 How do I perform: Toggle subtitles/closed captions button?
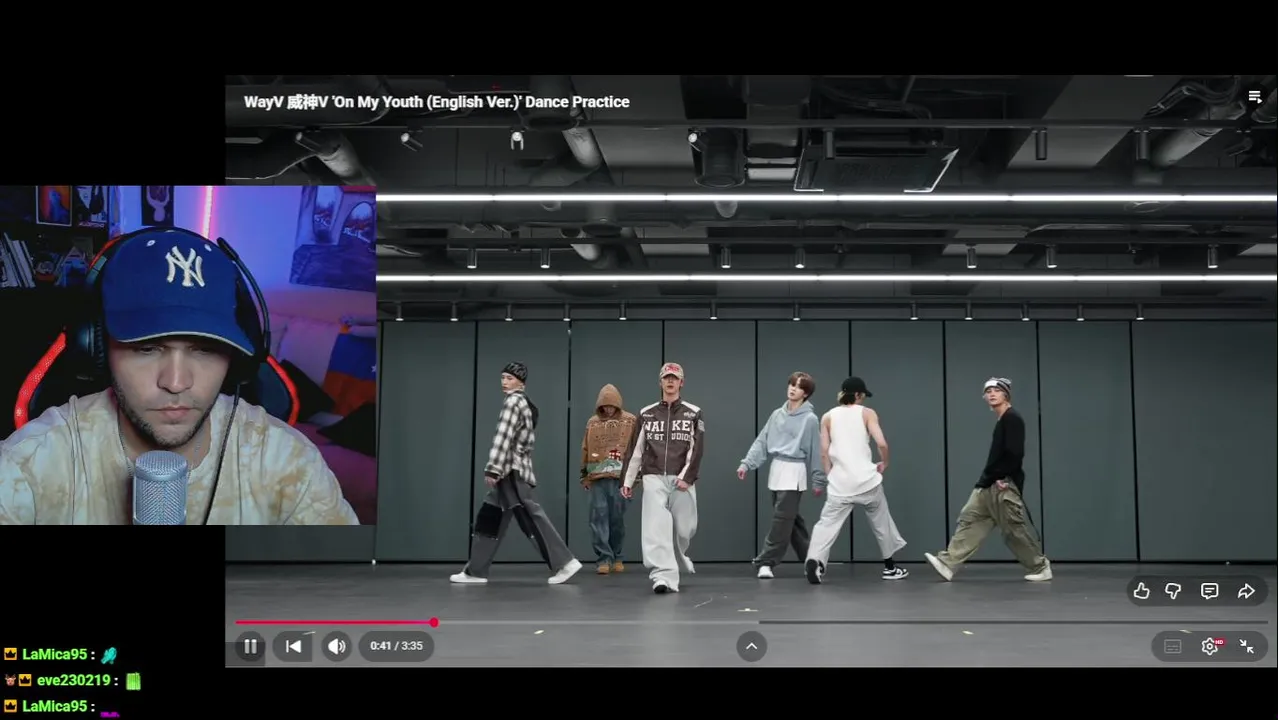tap(1173, 646)
